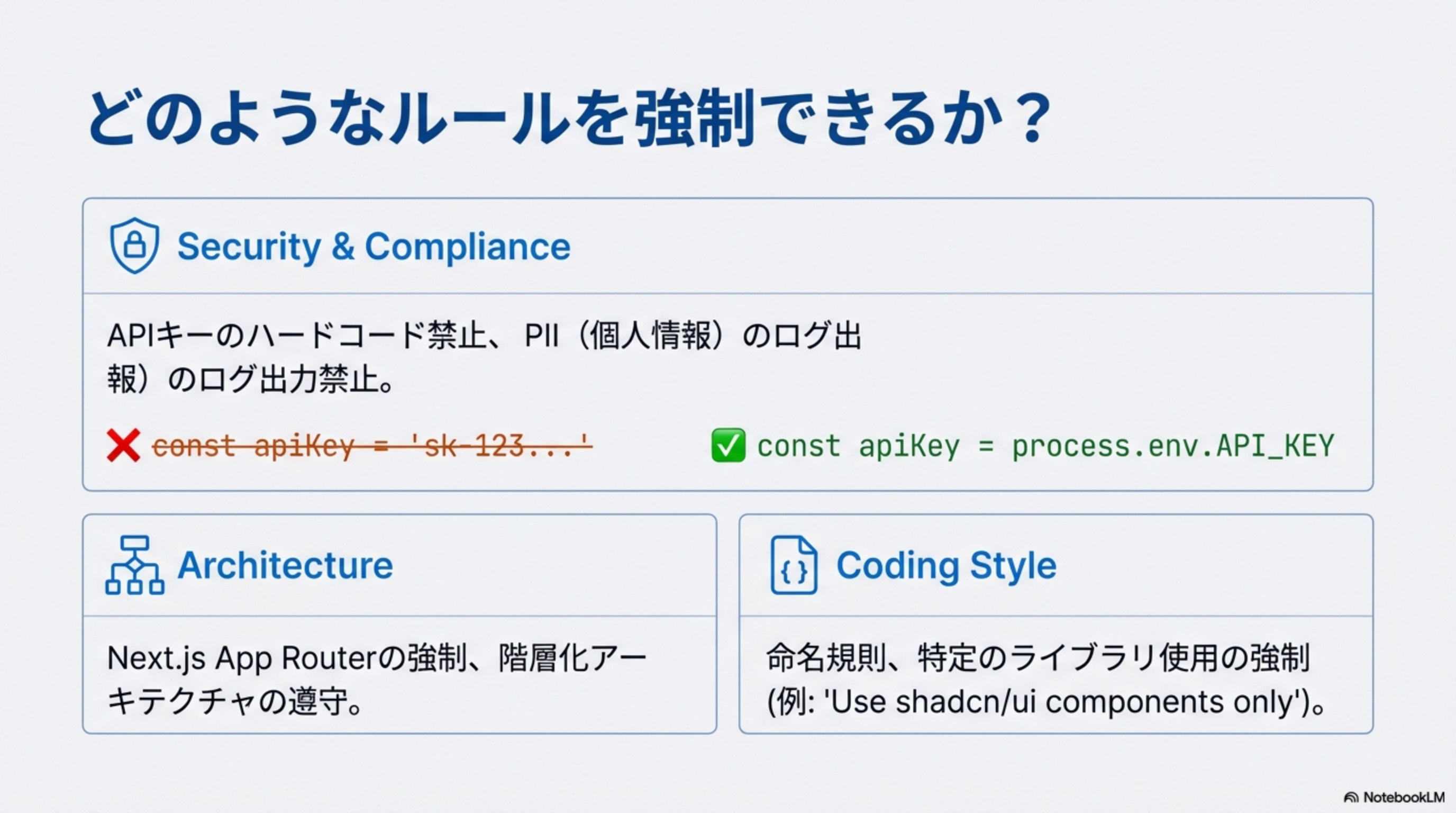
Task: Click the NotebookLM logo icon
Action: [1351, 798]
